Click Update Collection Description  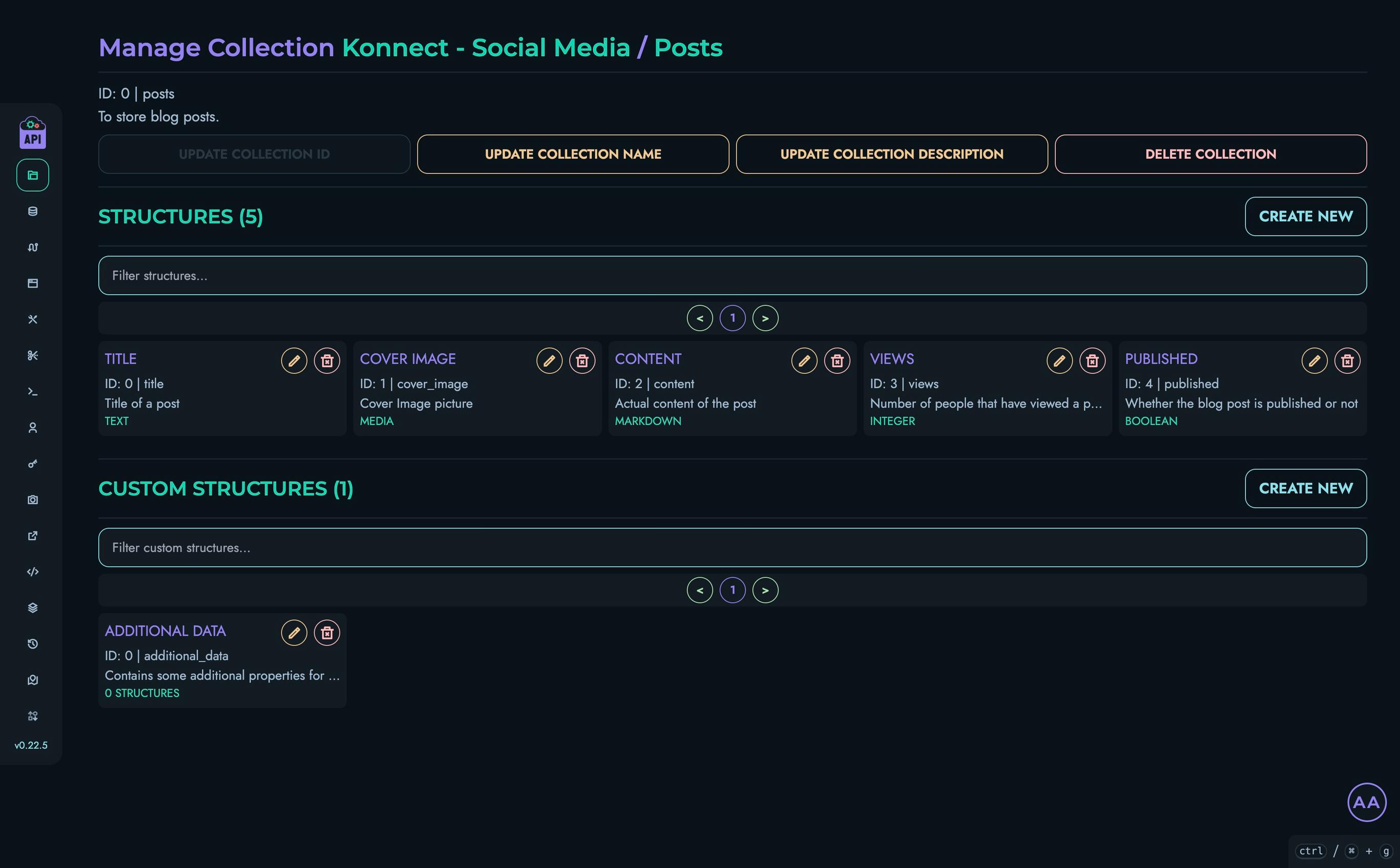892,154
